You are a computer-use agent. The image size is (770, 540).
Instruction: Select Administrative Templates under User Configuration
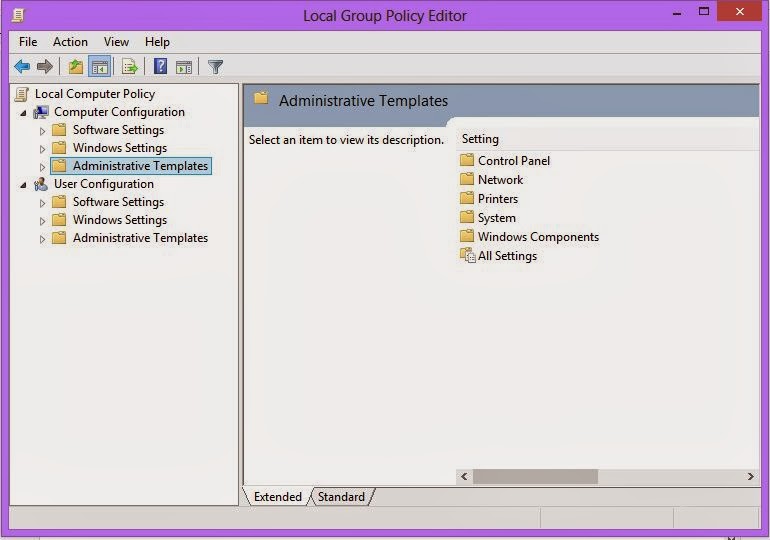[140, 238]
